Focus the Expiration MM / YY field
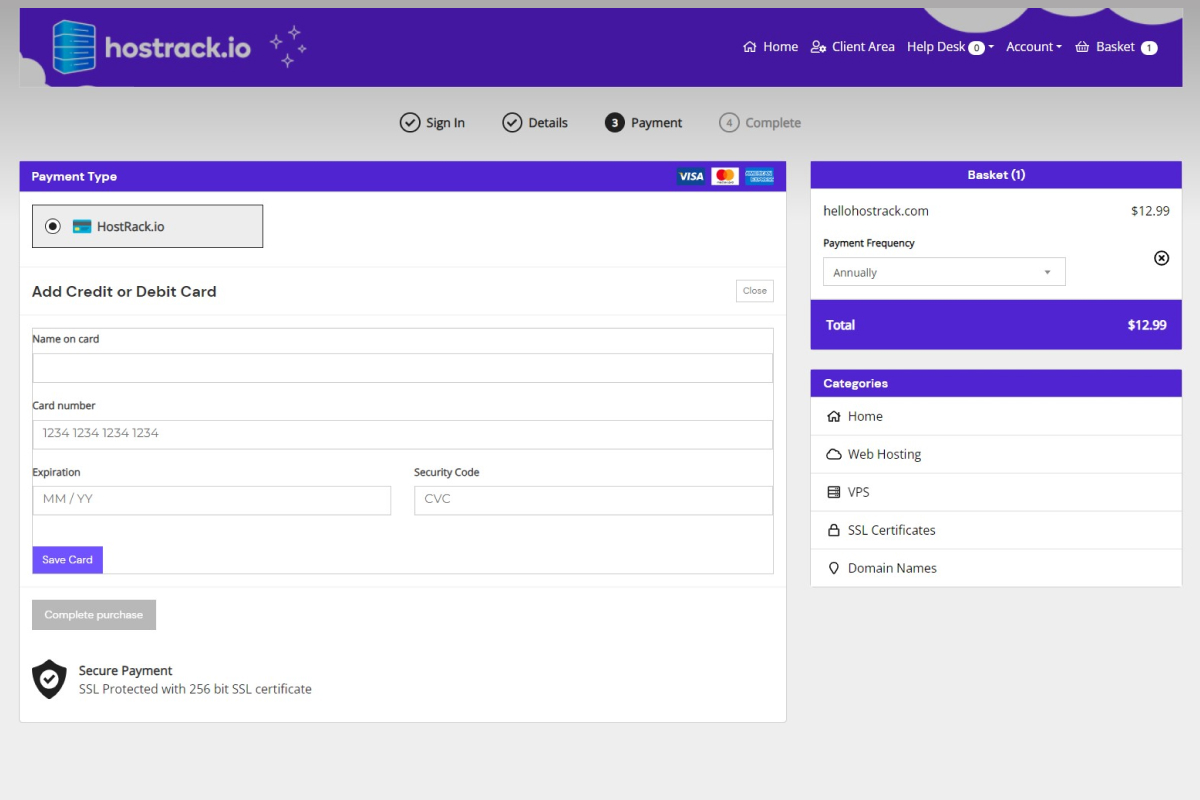This screenshot has height=800, width=1200. click(x=211, y=500)
